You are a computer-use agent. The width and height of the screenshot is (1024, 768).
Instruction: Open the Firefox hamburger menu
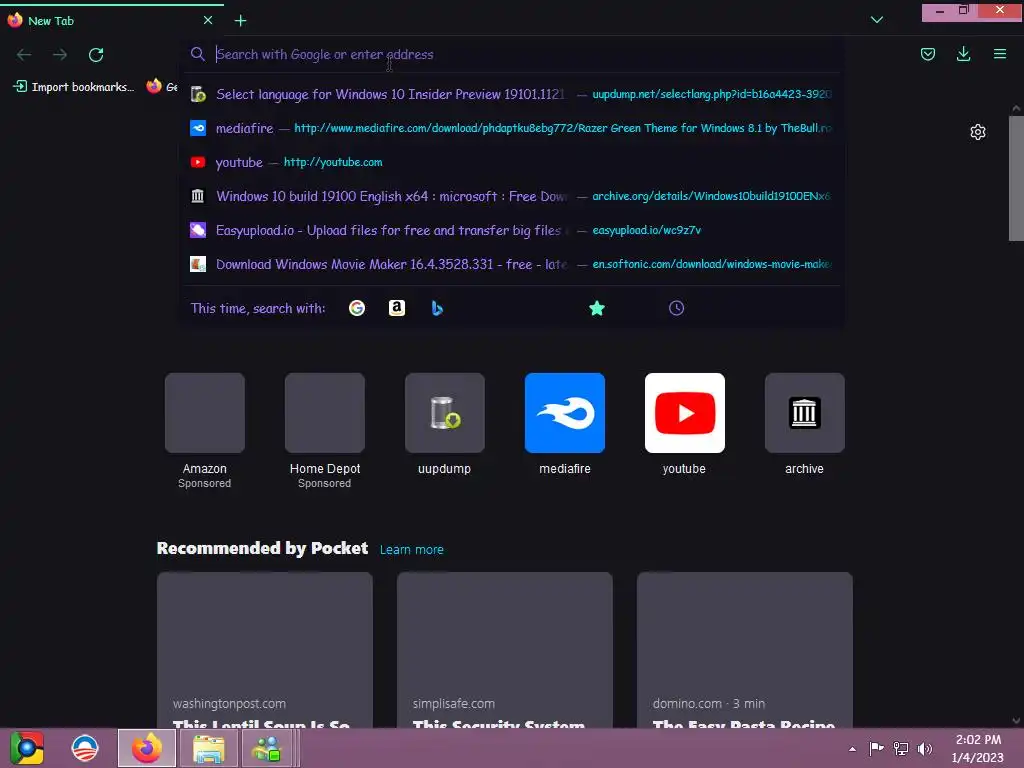[1000, 54]
